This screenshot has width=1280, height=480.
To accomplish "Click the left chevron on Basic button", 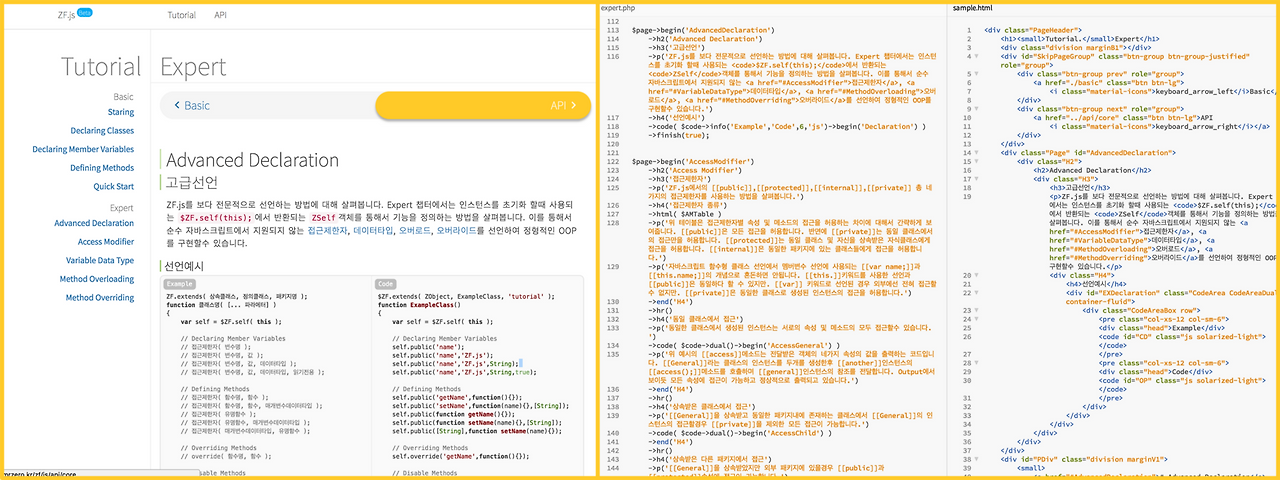I will (177, 105).
